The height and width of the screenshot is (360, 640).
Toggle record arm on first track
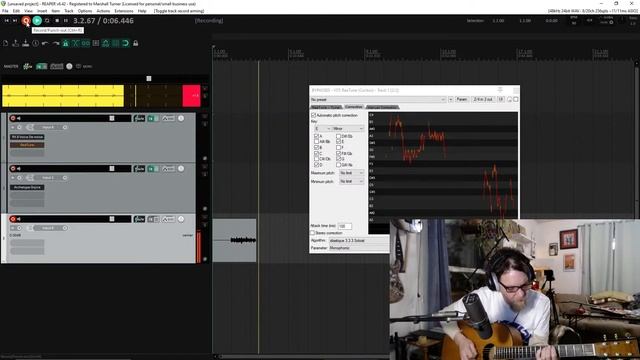point(13,118)
